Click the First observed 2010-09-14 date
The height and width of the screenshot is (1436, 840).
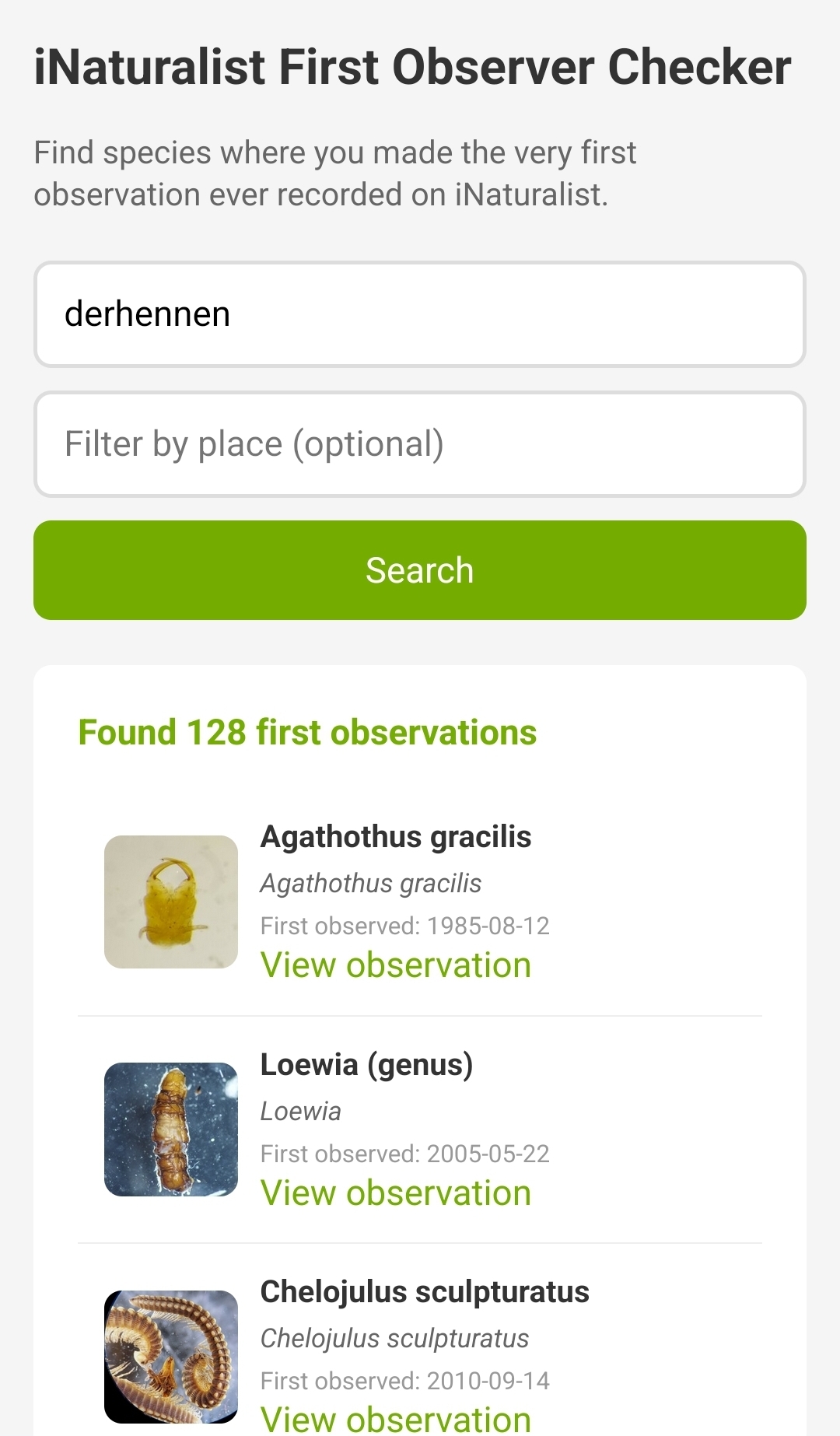404,1381
